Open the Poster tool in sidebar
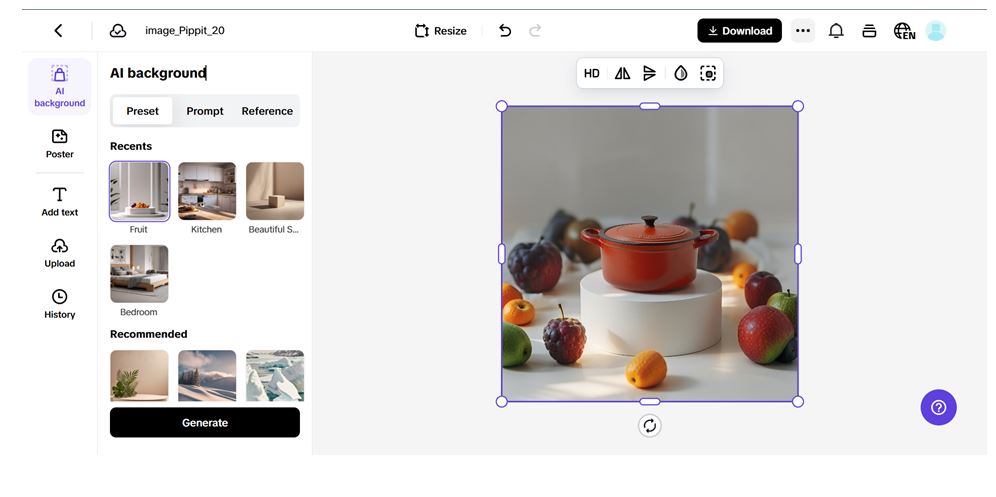 pos(60,144)
